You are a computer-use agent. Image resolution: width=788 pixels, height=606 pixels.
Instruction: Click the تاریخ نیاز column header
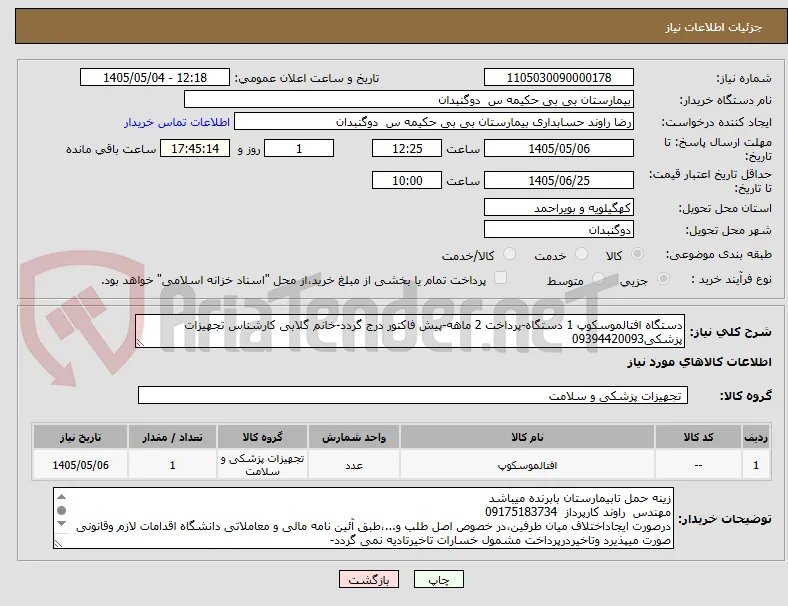(80, 437)
